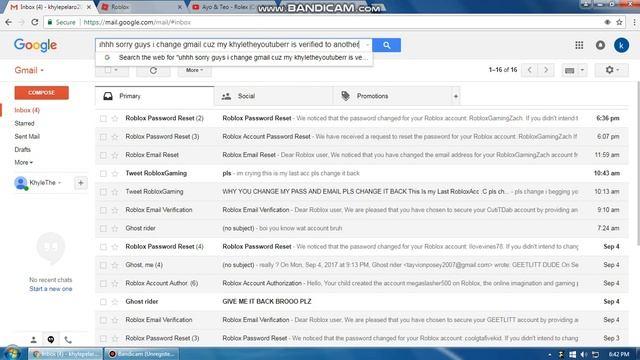Add a new category tab with plus
The image size is (640, 360).
[456, 96]
